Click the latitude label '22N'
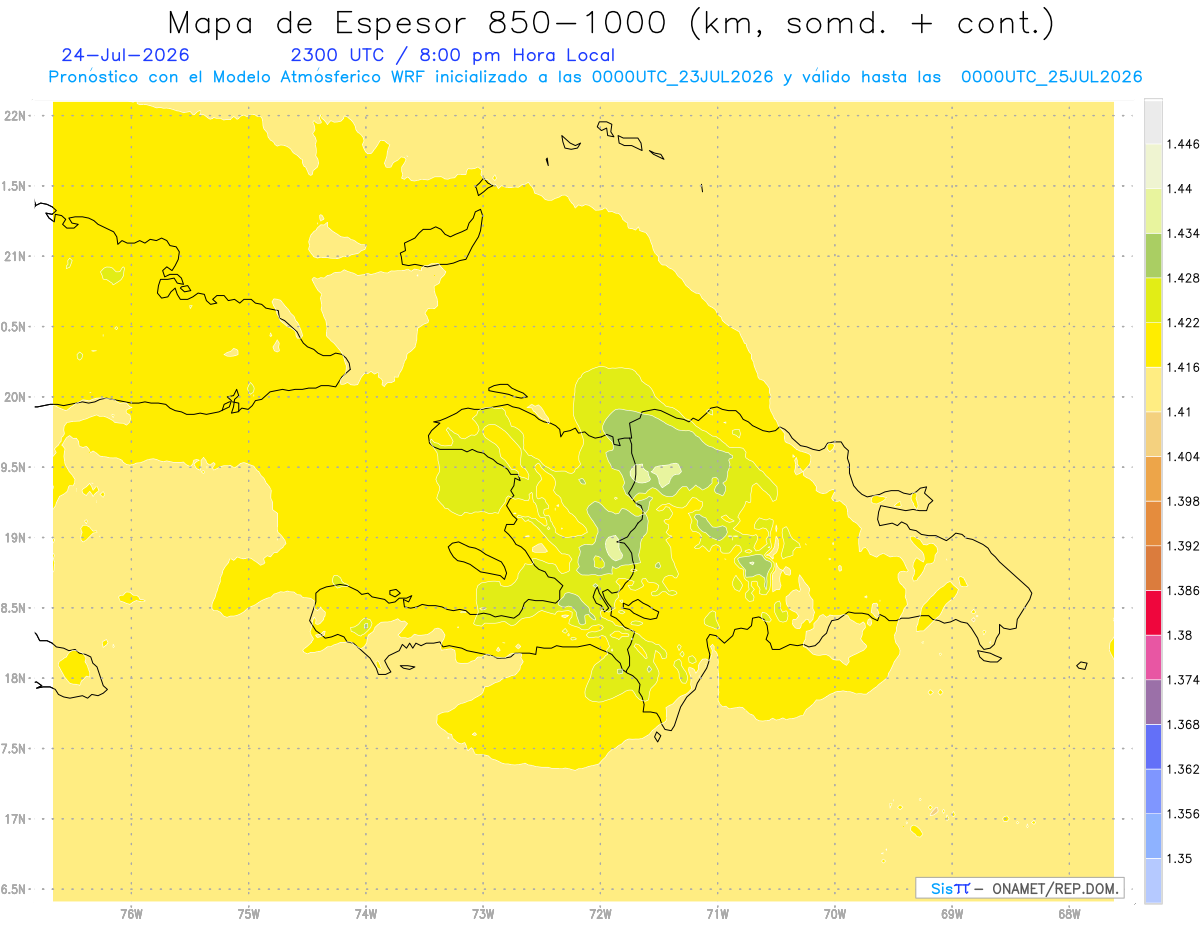The image size is (1200, 927). tap(15, 116)
